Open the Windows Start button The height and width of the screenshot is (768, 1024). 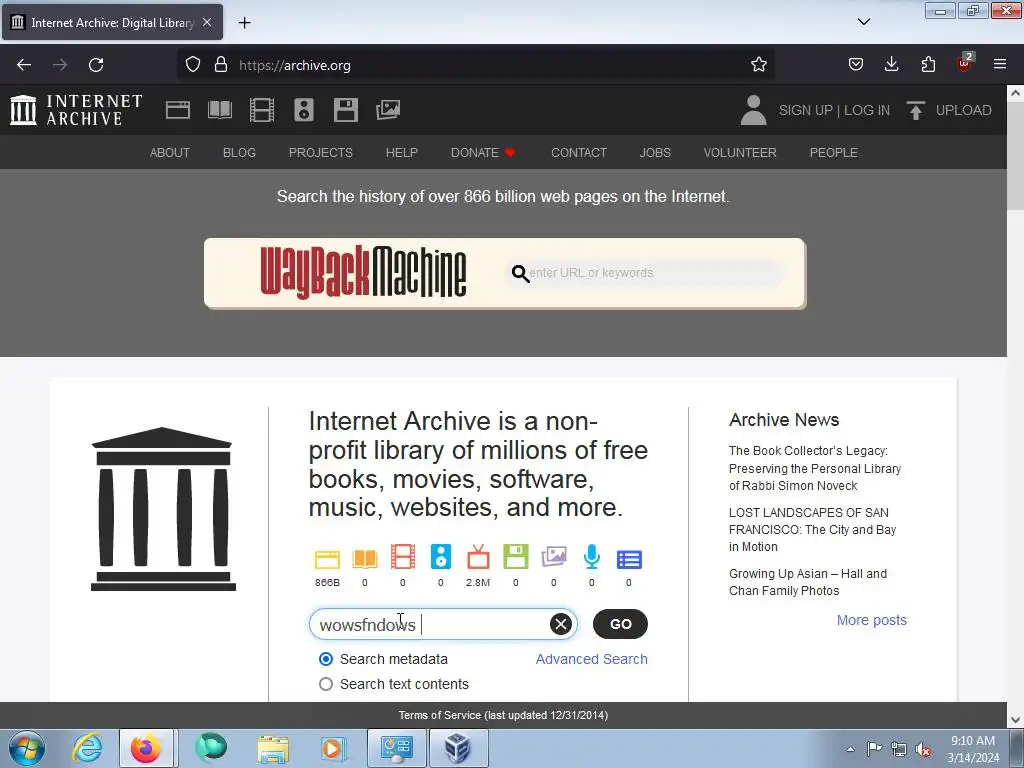click(x=27, y=749)
